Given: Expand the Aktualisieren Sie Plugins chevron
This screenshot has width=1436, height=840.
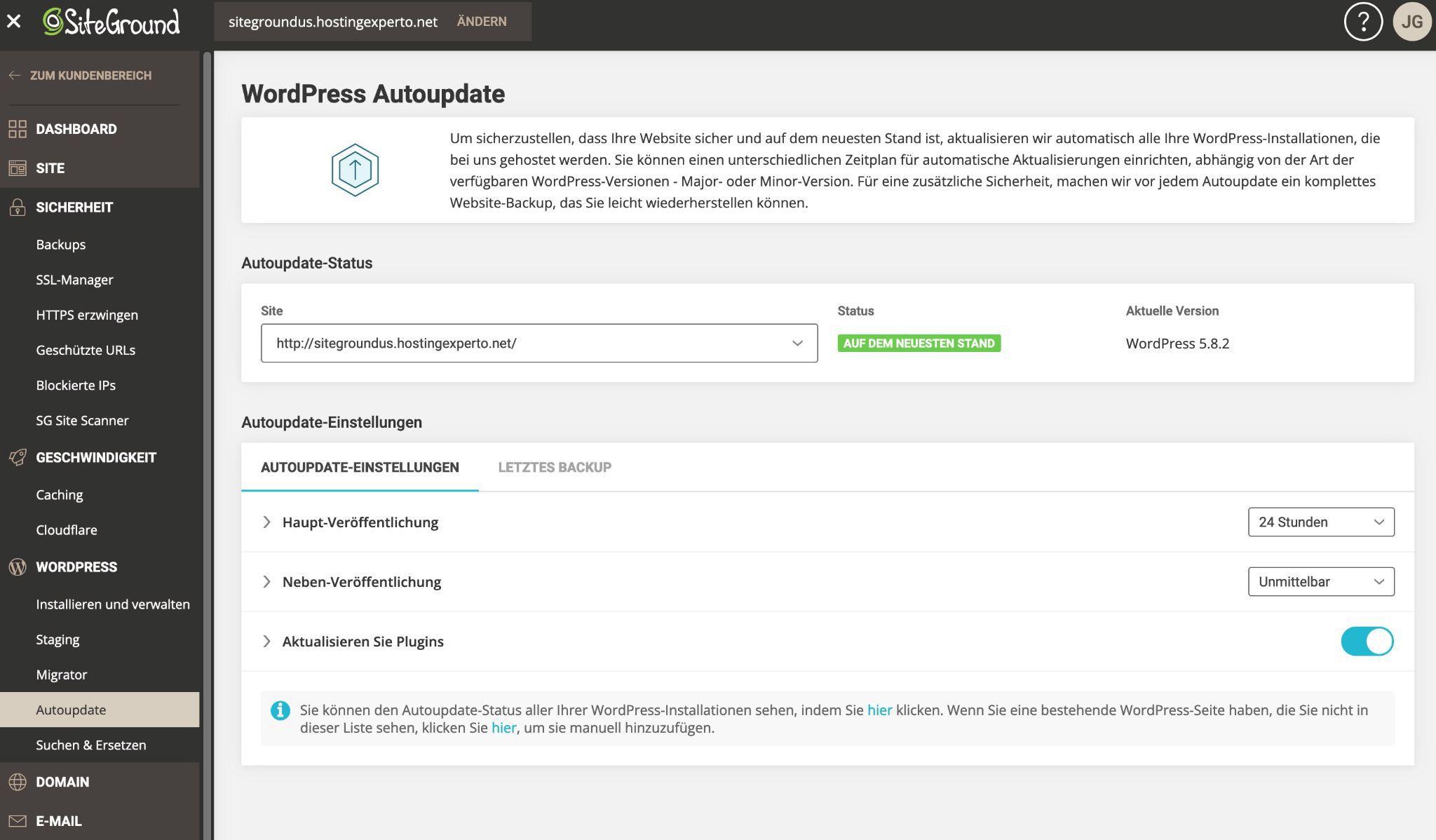Looking at the screenshot, I should tap(266, 642).
